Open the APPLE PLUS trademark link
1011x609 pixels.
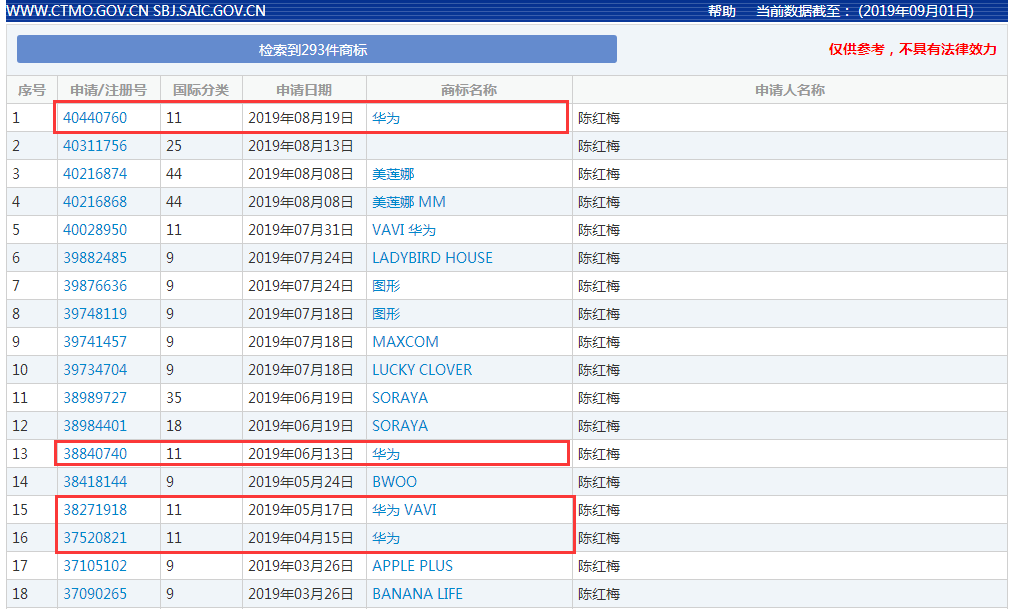(x=412, y=566)
